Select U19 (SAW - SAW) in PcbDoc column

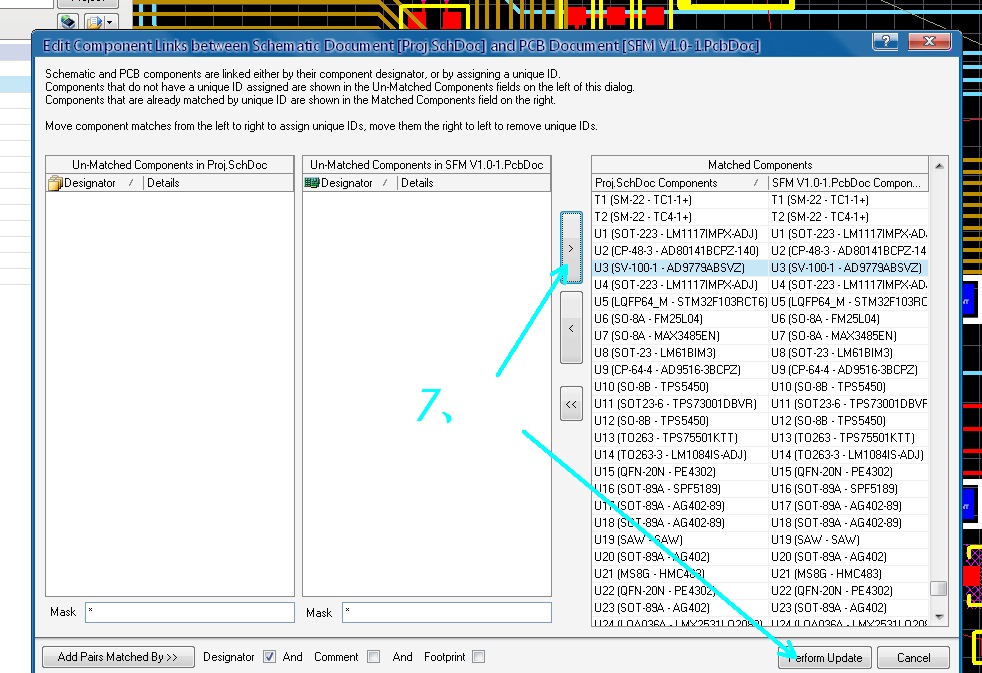(849, 539)
